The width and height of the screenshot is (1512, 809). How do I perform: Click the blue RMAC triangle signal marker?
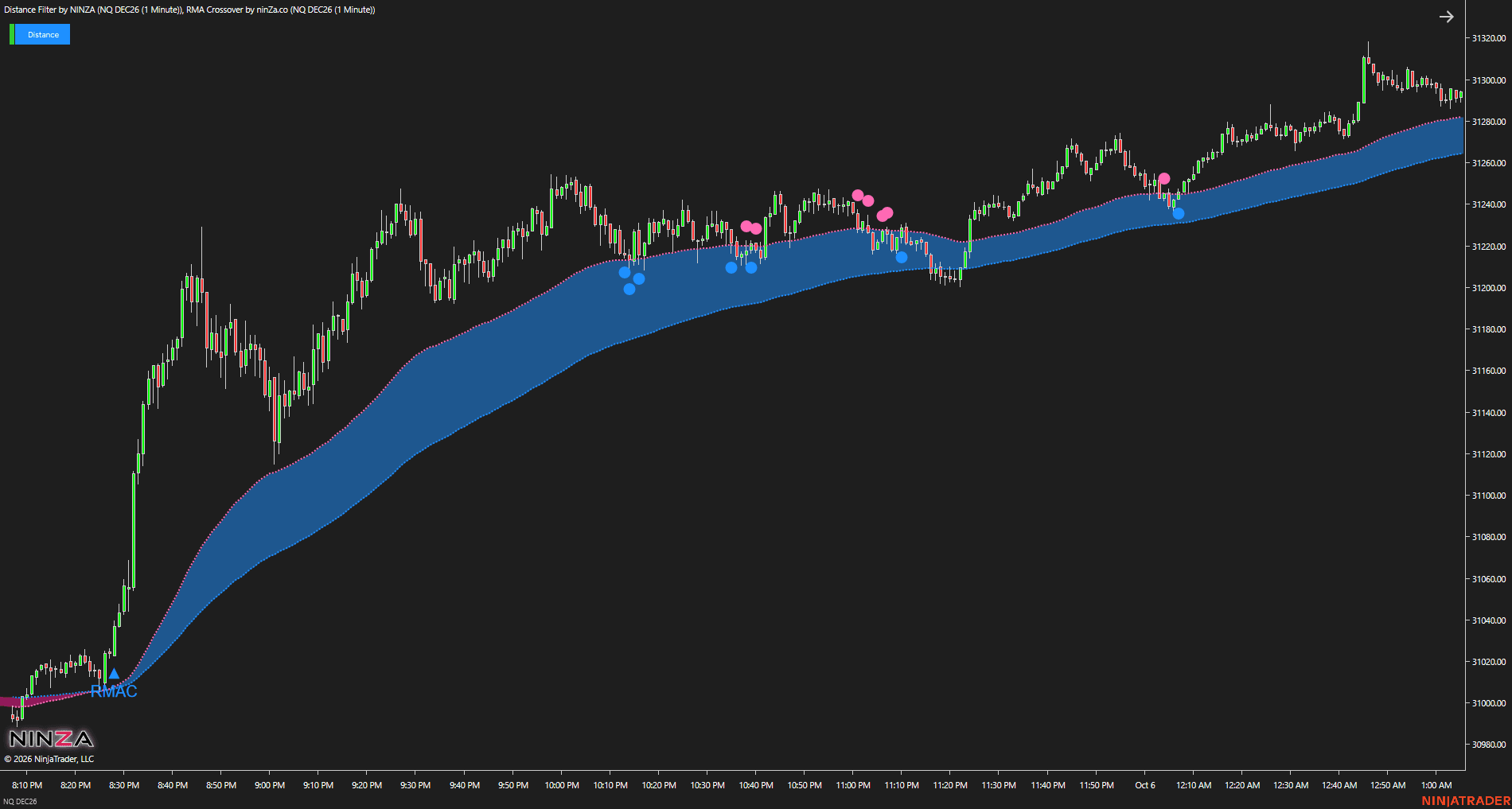click(114, 674)
